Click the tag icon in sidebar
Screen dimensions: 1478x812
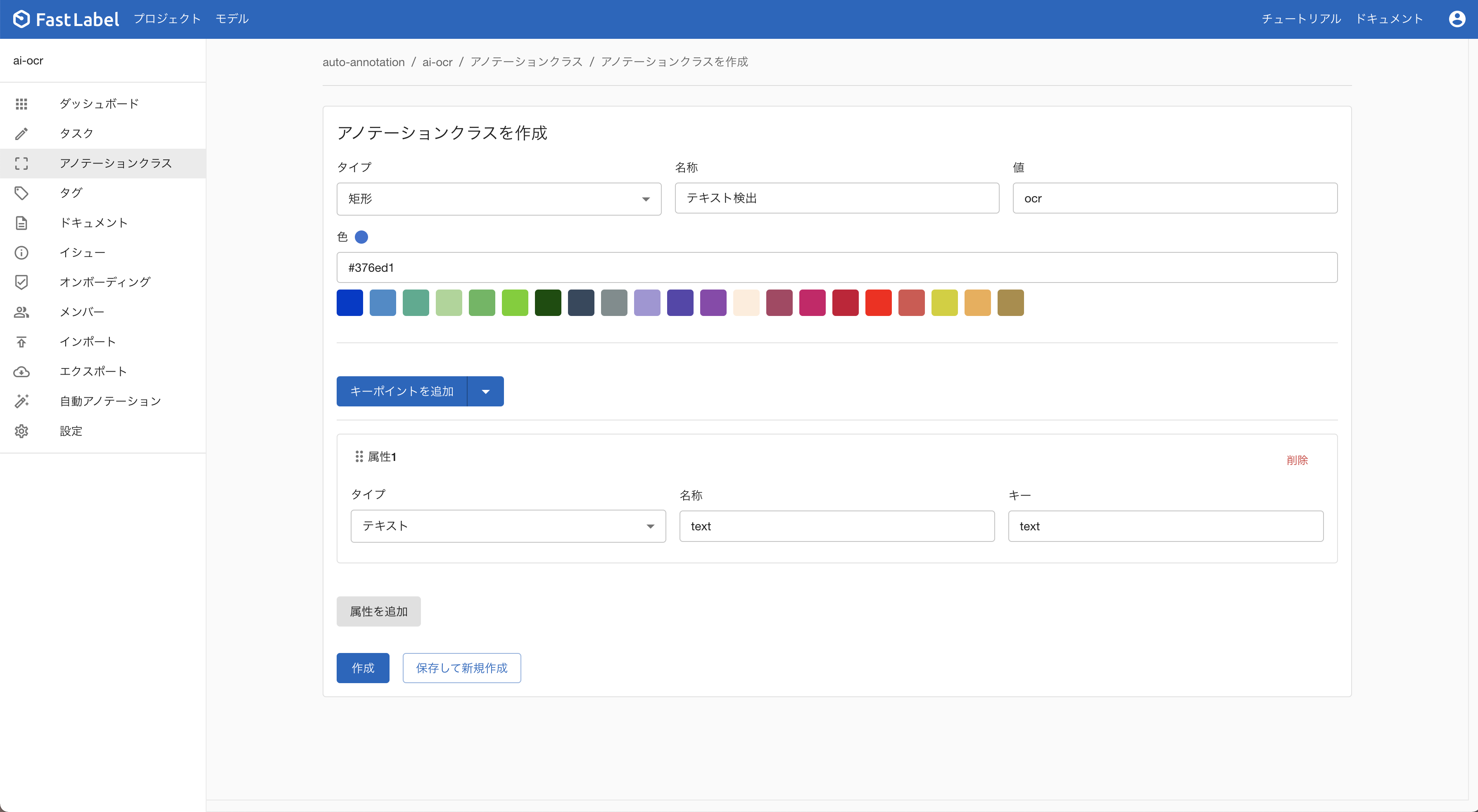pos(21,193)
